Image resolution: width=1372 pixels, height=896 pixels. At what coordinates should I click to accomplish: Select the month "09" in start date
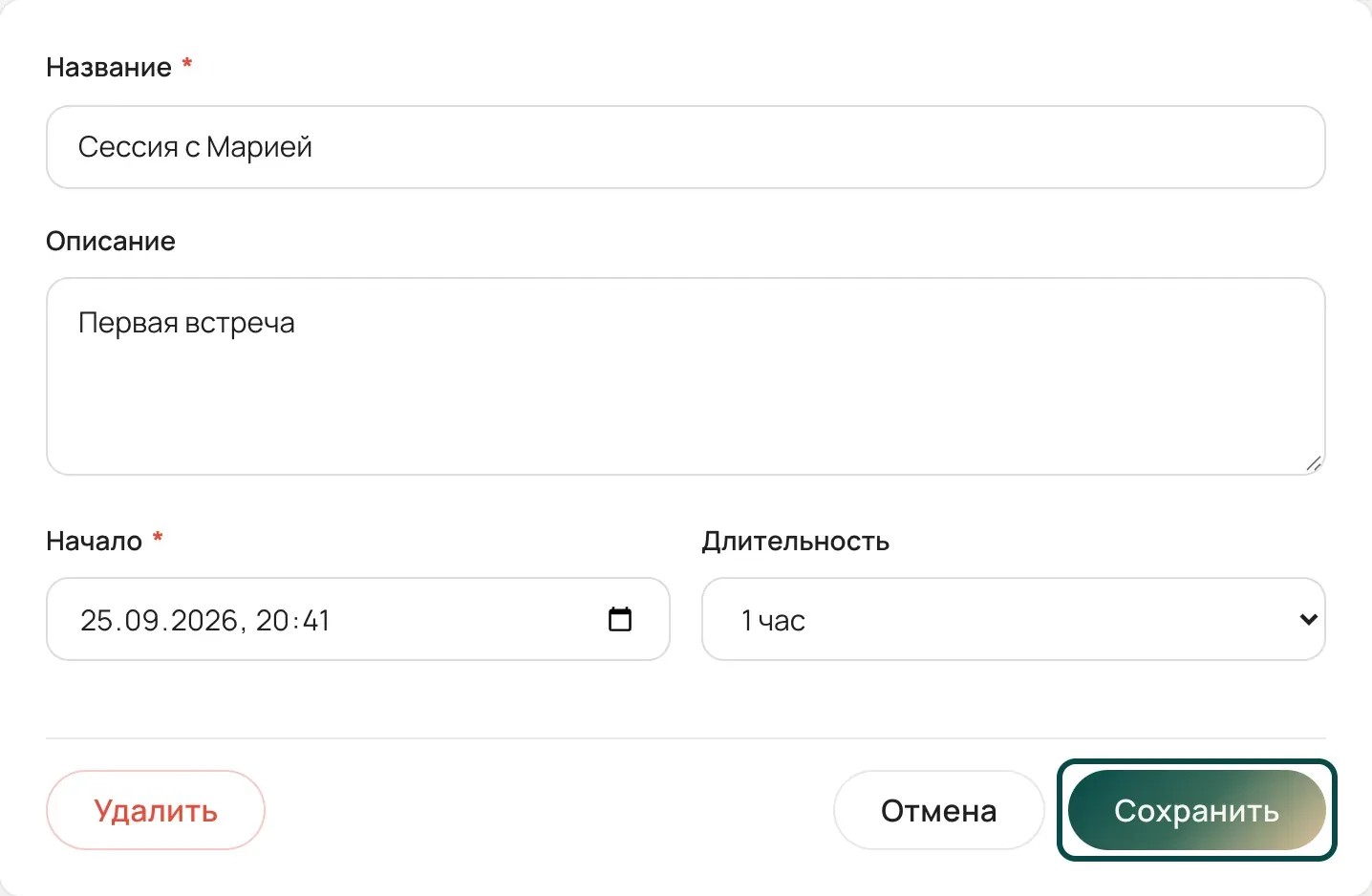pyautogui.click(x=141, y=621)
